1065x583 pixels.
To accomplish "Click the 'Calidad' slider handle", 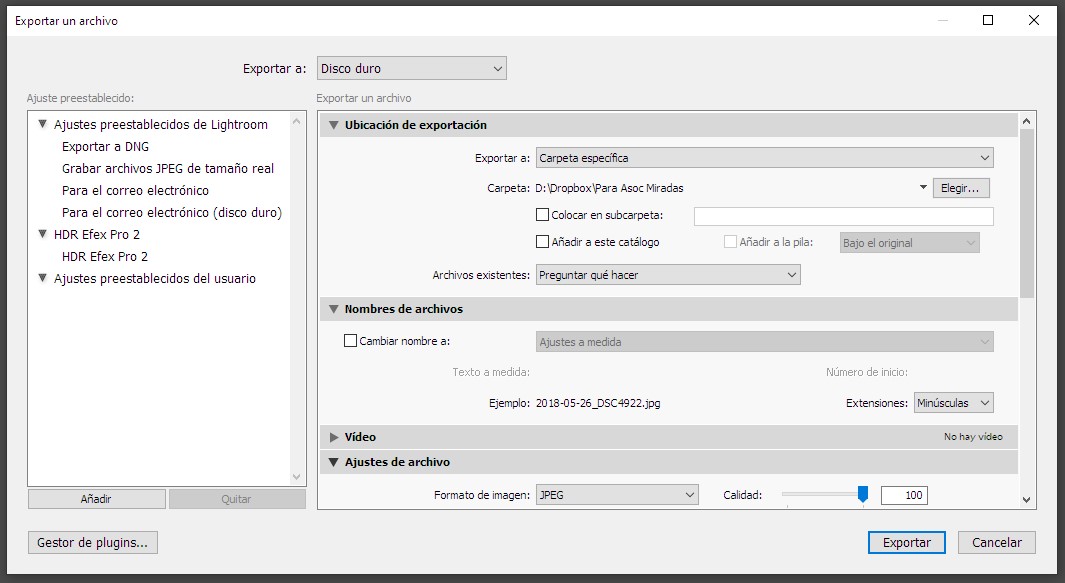I will 863,494.
